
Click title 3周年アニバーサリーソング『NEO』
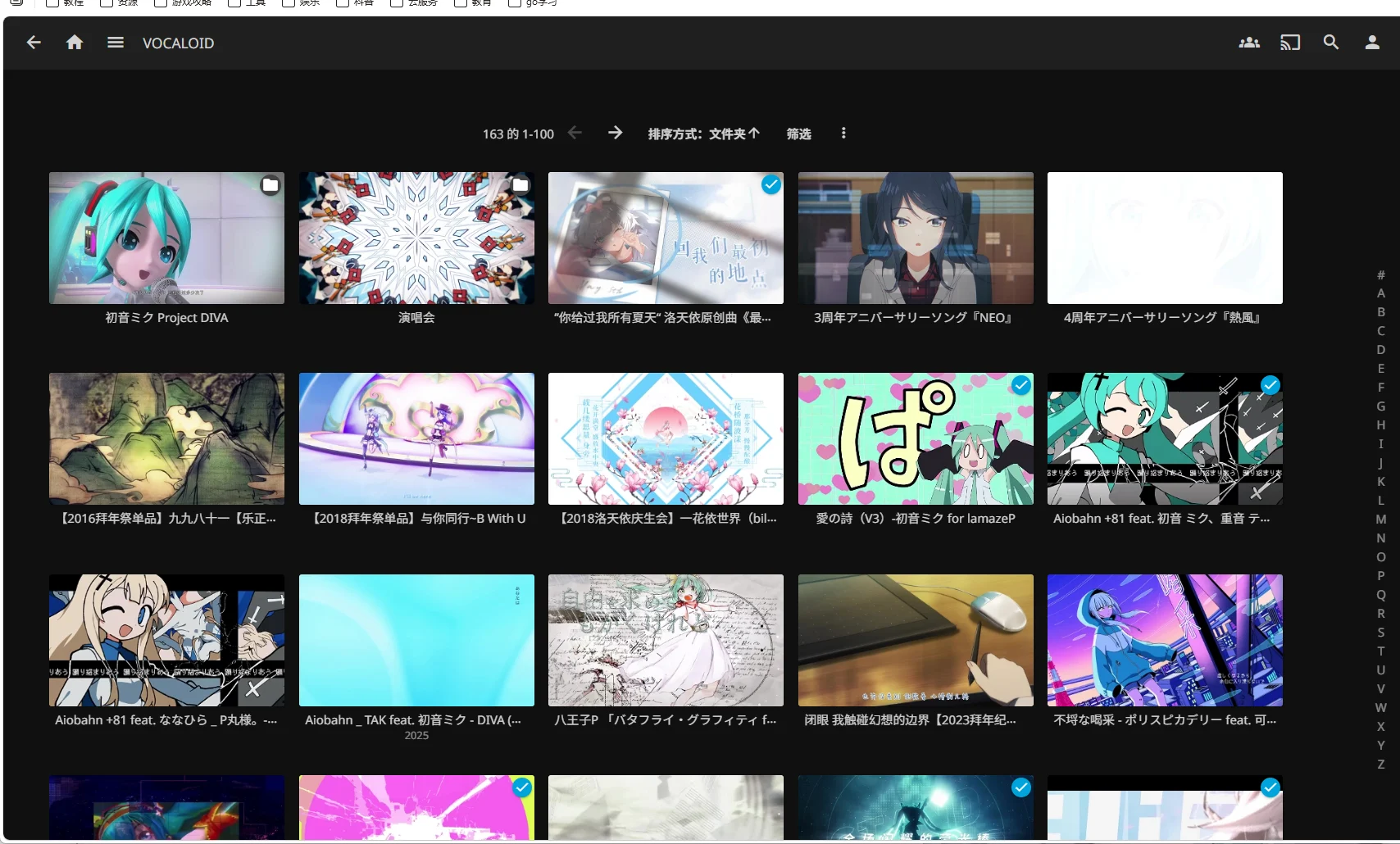[913, 318]
